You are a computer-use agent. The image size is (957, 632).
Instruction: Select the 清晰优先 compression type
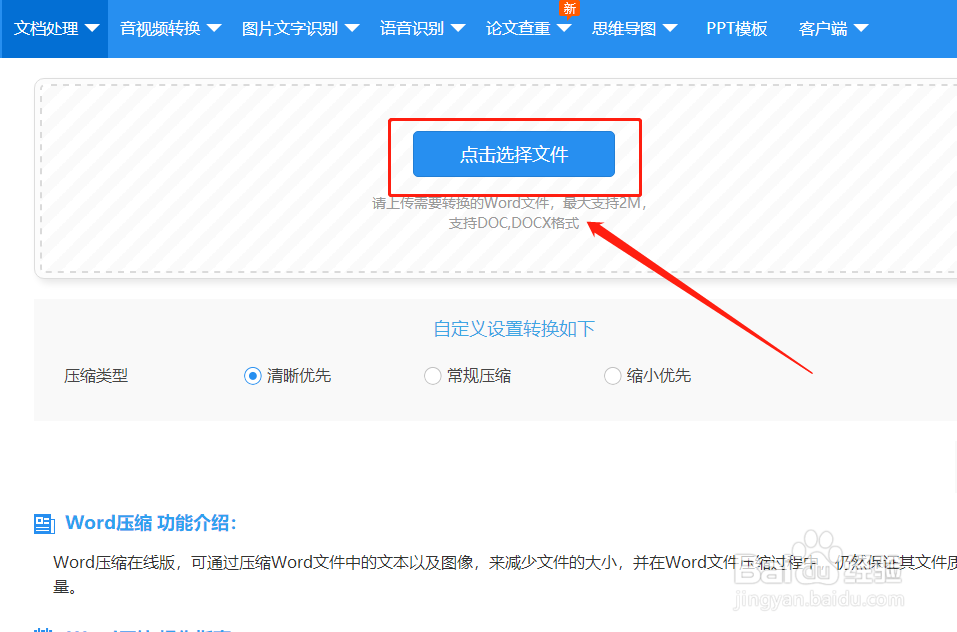point(253,375)
